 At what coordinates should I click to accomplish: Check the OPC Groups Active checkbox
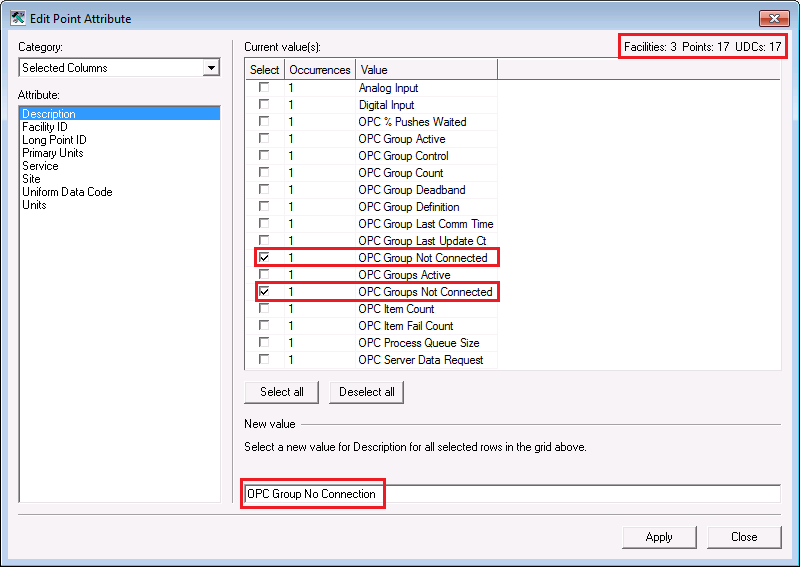tap(264, 275)
